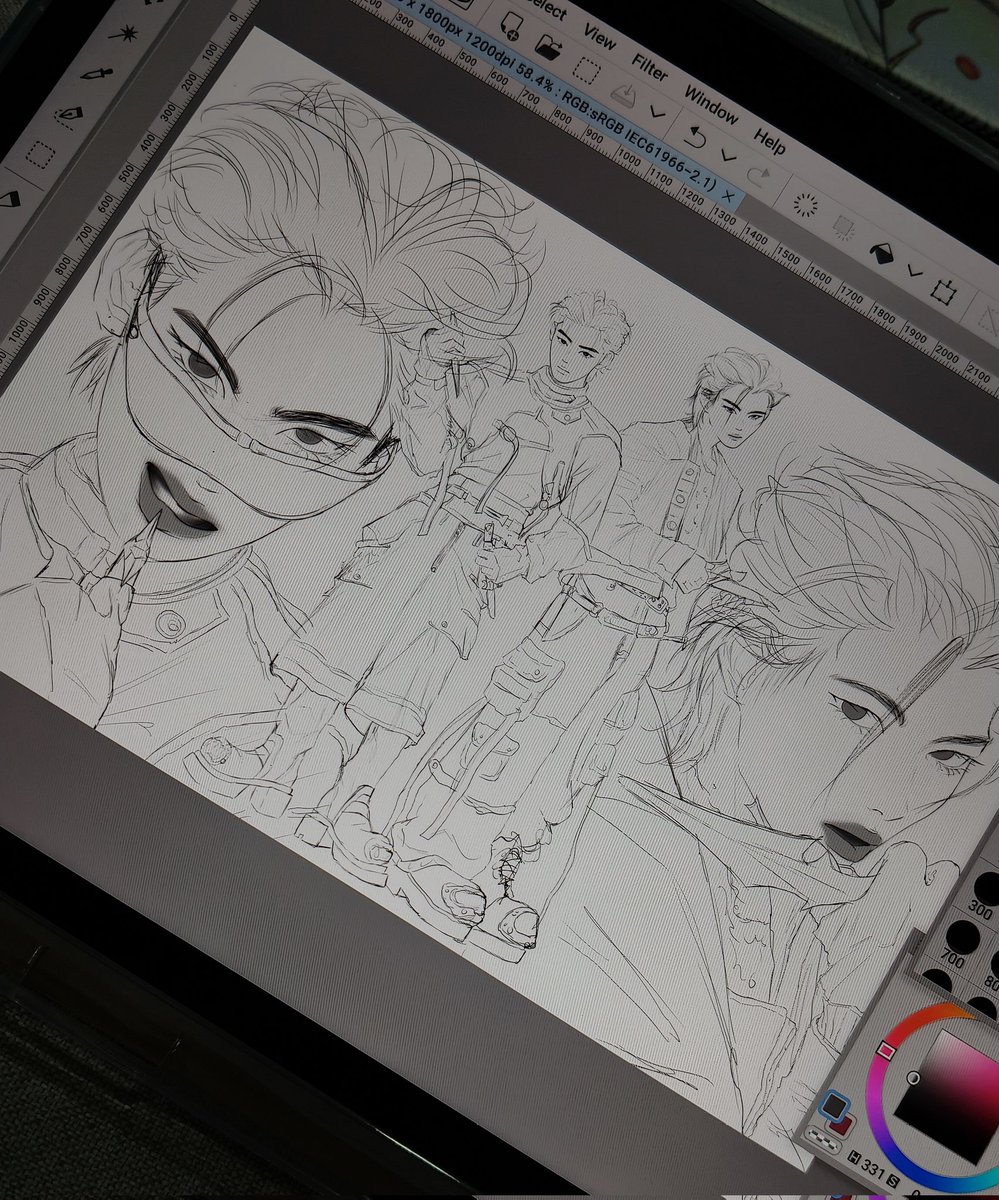Select the transparent color checker swatch
This screenshot has width=999, height=1200.
pyautogui.click(x=822, y=1140)
